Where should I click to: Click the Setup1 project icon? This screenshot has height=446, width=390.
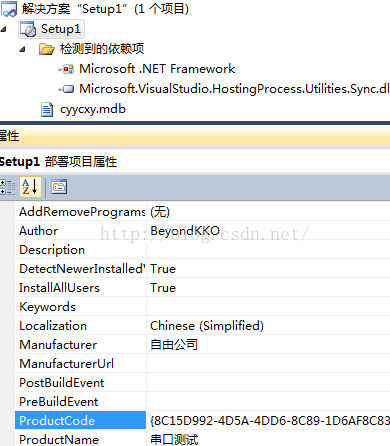point(28,29)
